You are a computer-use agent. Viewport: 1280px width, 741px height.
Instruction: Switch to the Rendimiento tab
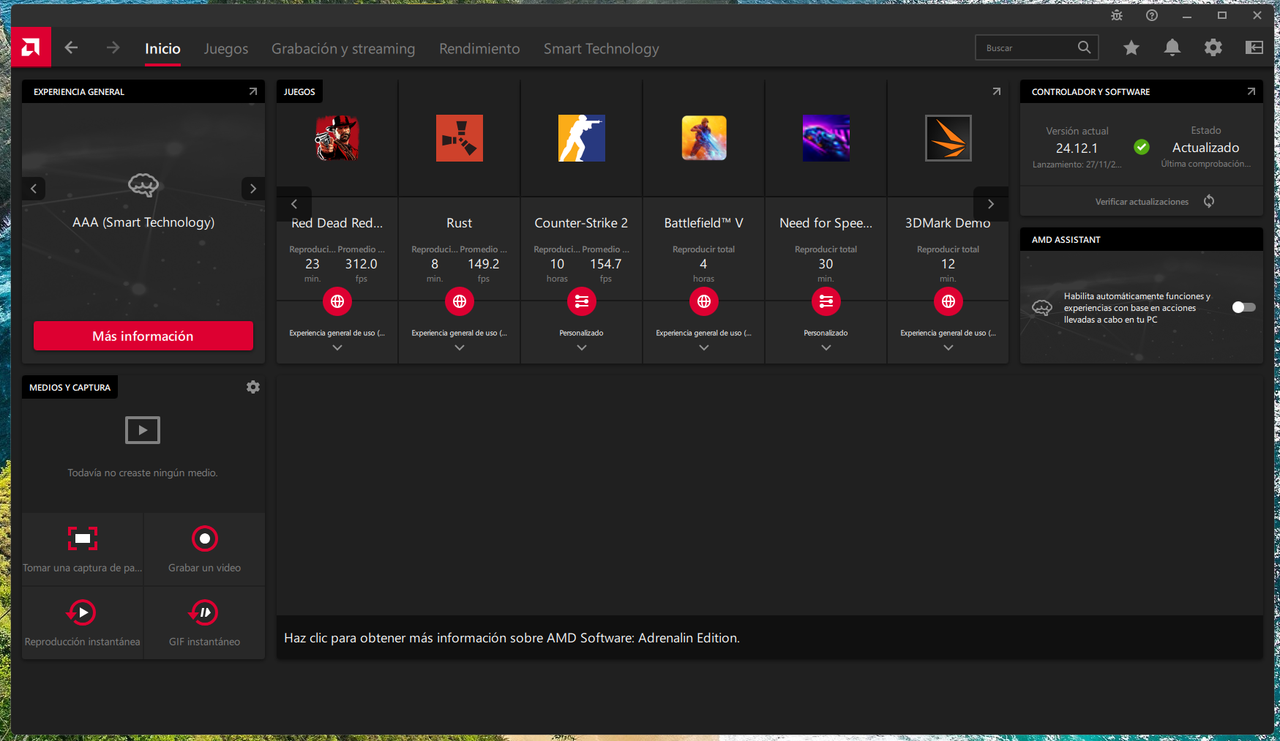pos(479,48)
